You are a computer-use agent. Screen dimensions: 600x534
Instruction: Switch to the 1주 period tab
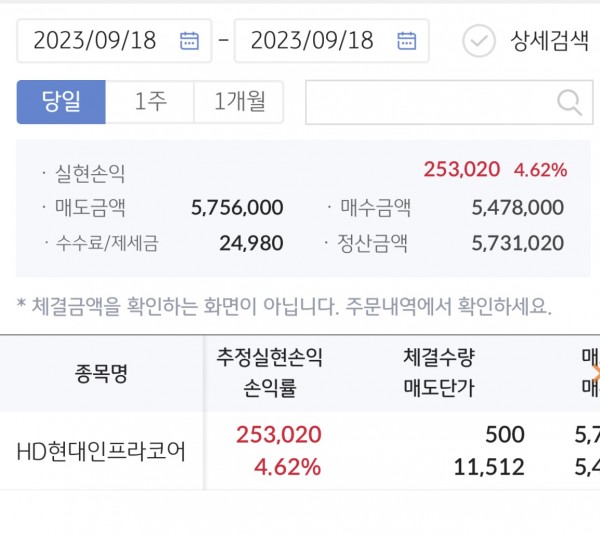point(150,102)
